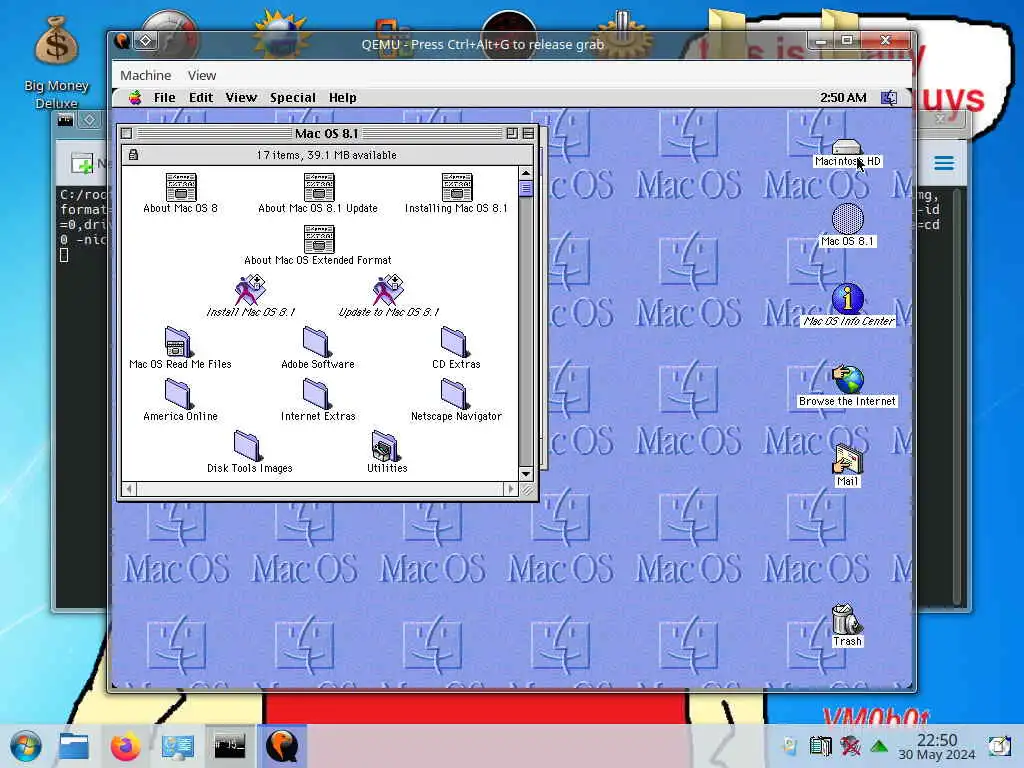Screen dimensions: 1024x768
Task: Select the America Online folder
Action: 178,394
